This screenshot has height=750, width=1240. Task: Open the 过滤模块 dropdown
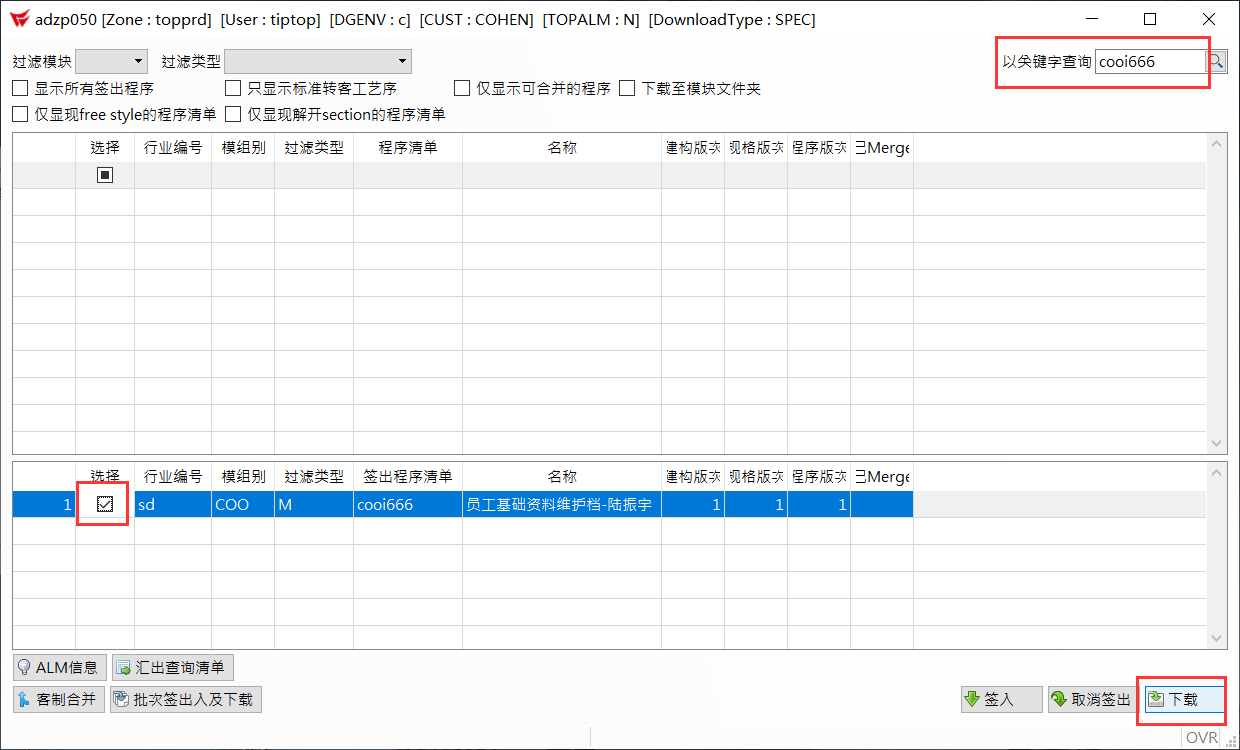click(x=112, y=61)
